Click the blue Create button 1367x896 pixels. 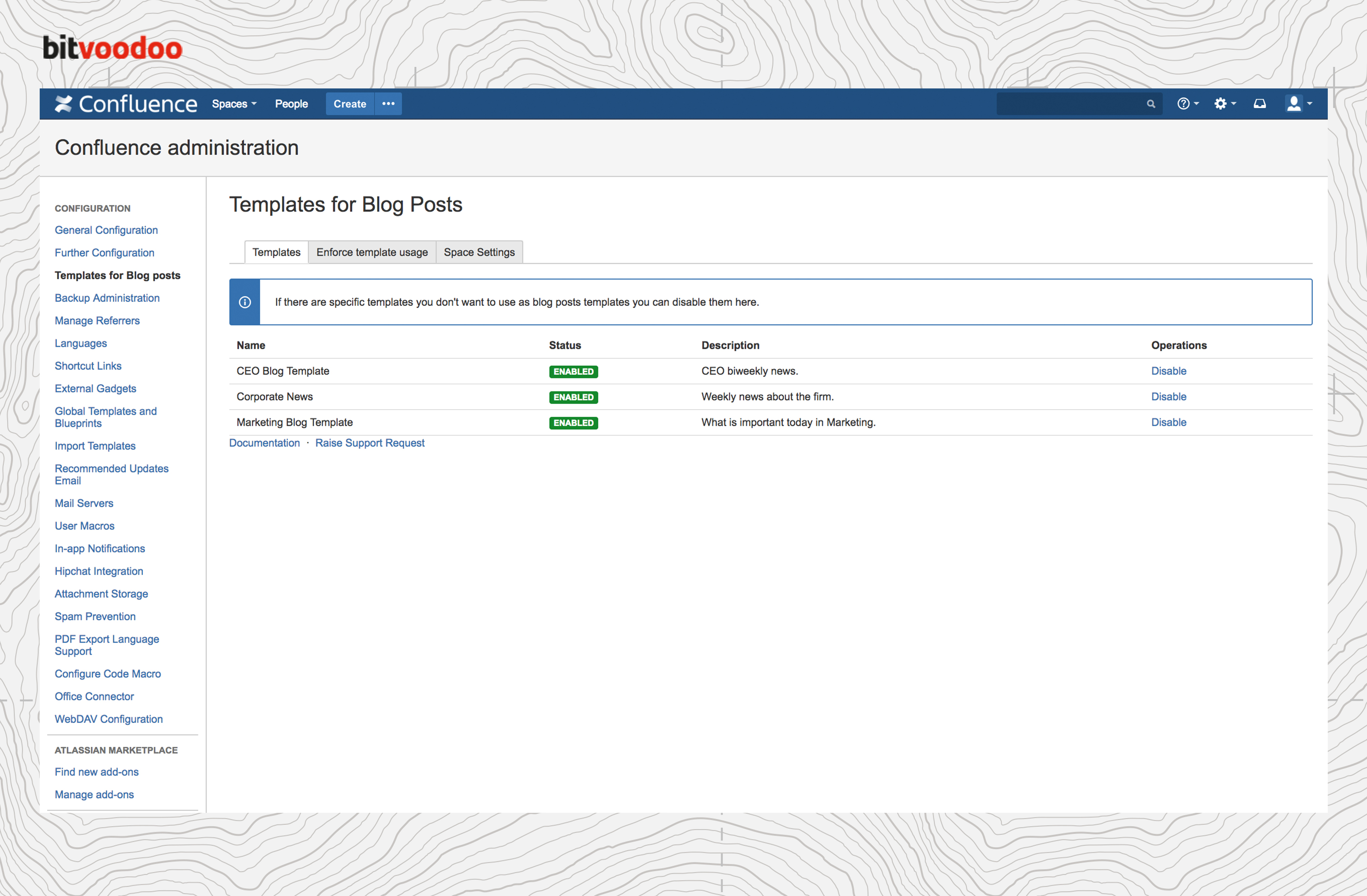[349, 104]
